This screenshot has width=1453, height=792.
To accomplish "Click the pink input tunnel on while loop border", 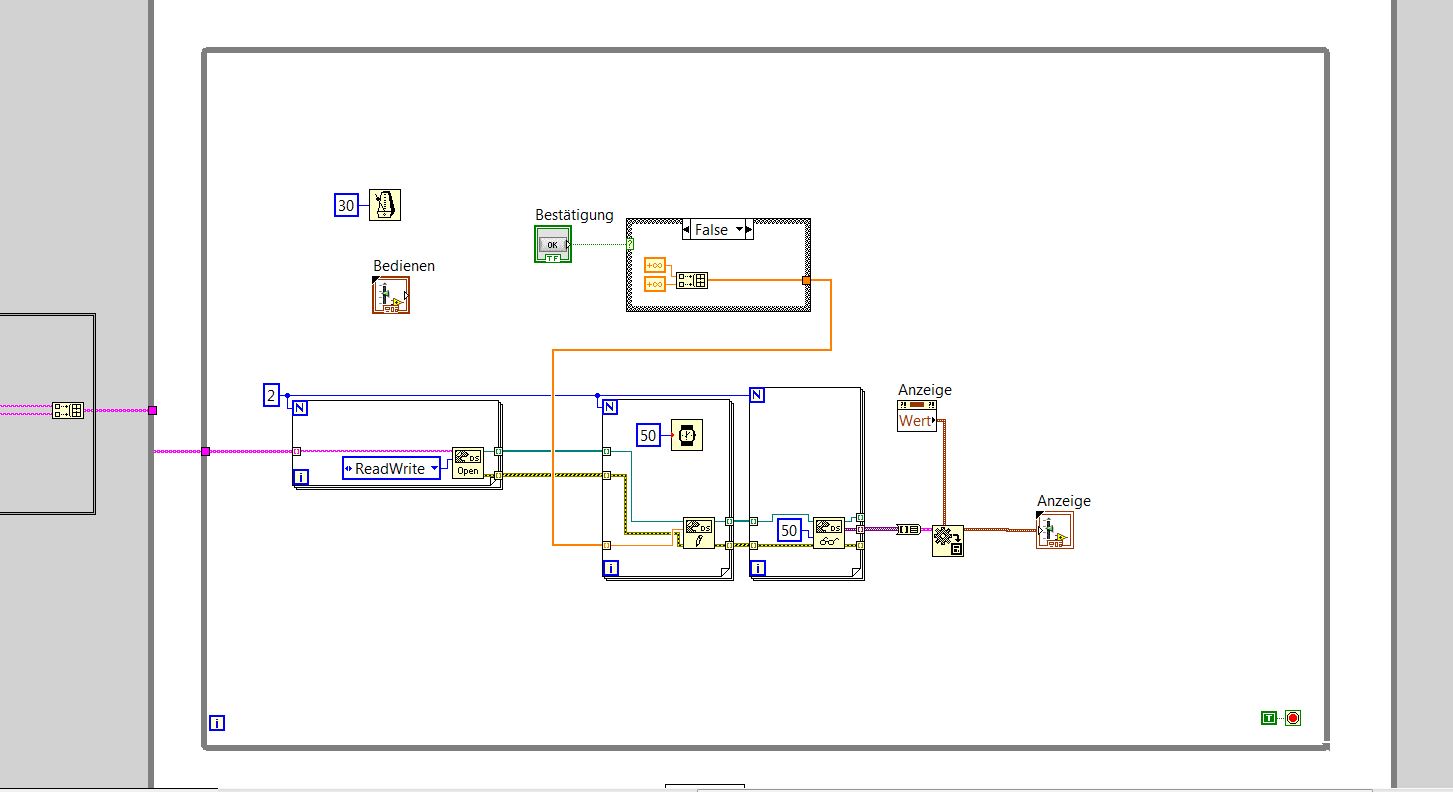I will 205,451.
